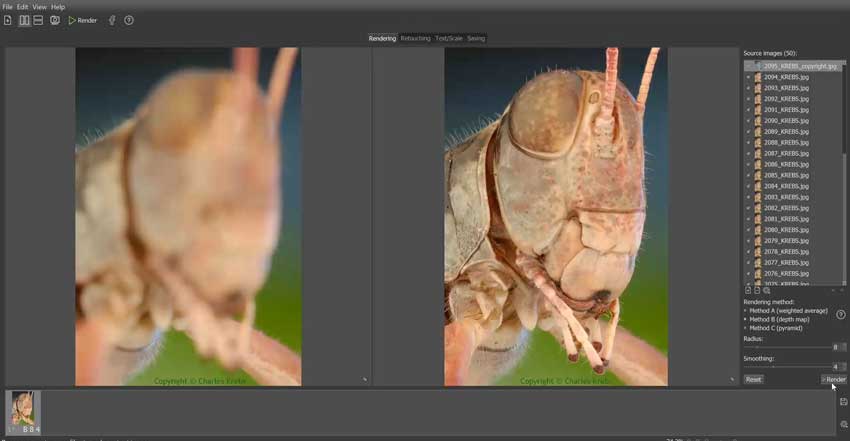Toggle checkbox for 2084_KREBS.jpg
The image size is (850, 441).
pos(749,186)
